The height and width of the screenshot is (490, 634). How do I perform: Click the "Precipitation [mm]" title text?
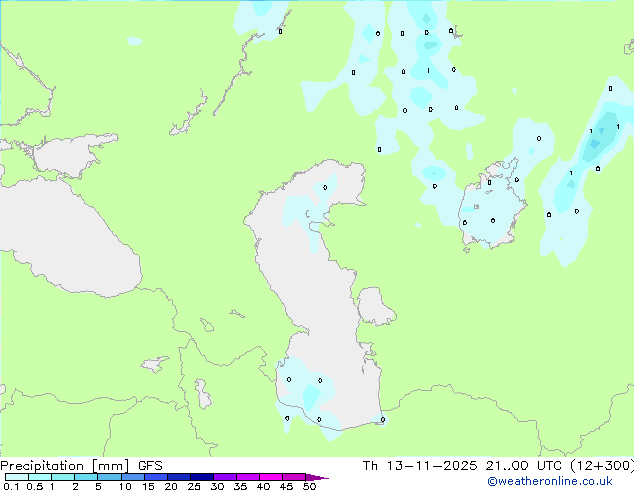coord(65,466)
